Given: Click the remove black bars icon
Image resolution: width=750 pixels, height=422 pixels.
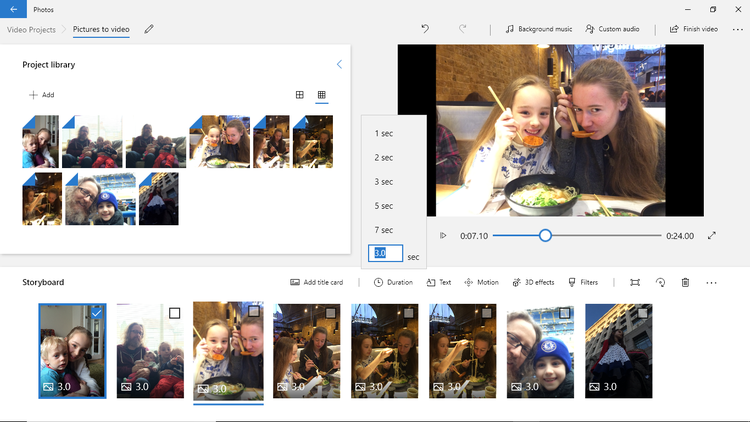Looking at the screenshot, I should click(635, 282).
